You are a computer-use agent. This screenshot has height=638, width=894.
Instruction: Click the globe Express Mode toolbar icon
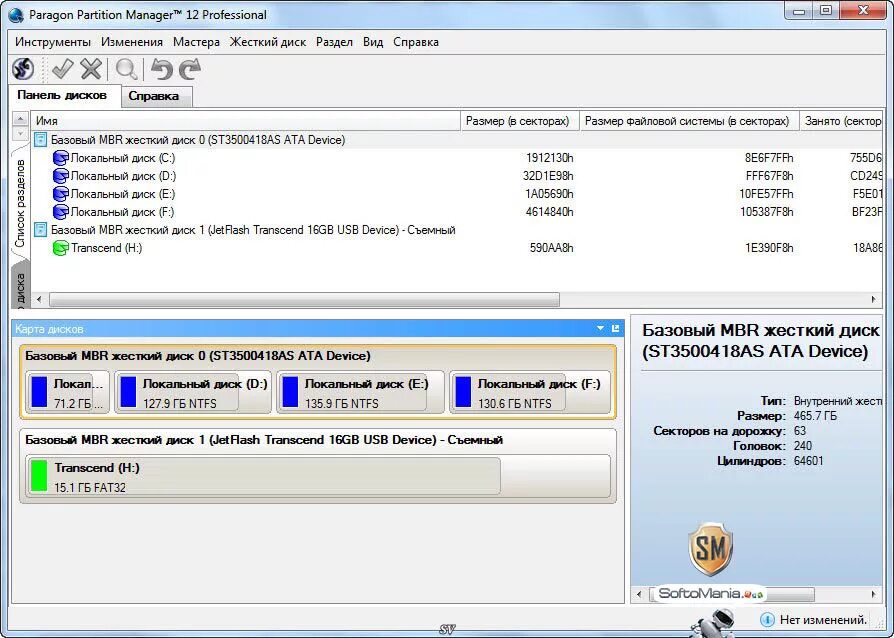[23, 69]
